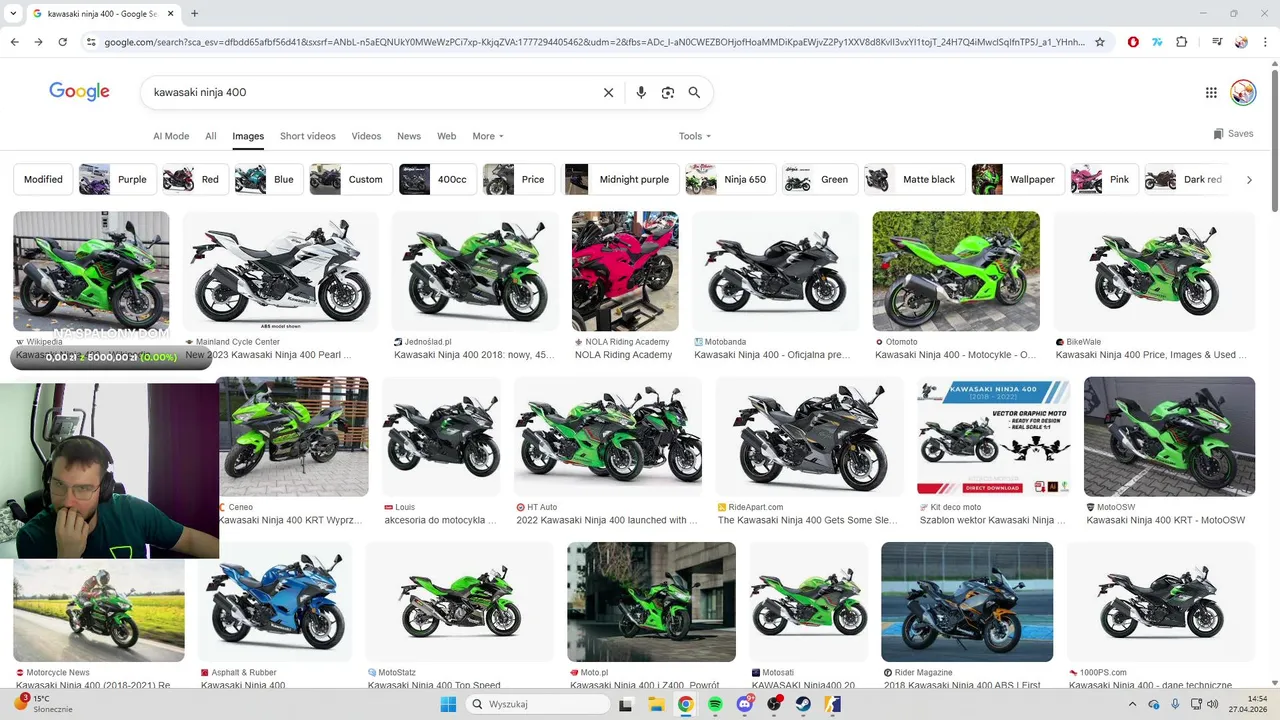Open Discord from the taskbar
This screenshot has height=720, width=1280.
pos(745,704)
